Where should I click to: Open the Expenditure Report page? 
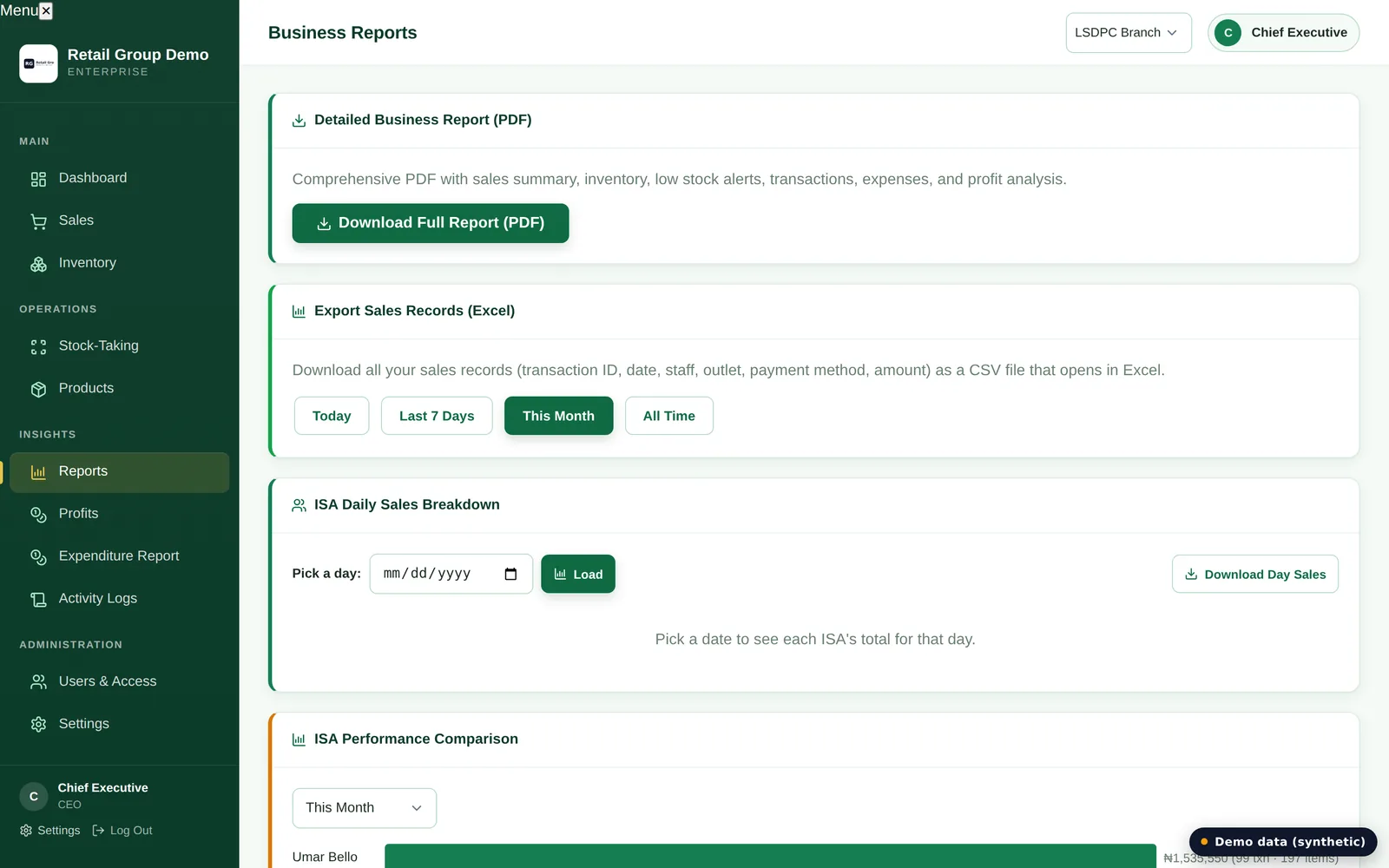point(120,556)
